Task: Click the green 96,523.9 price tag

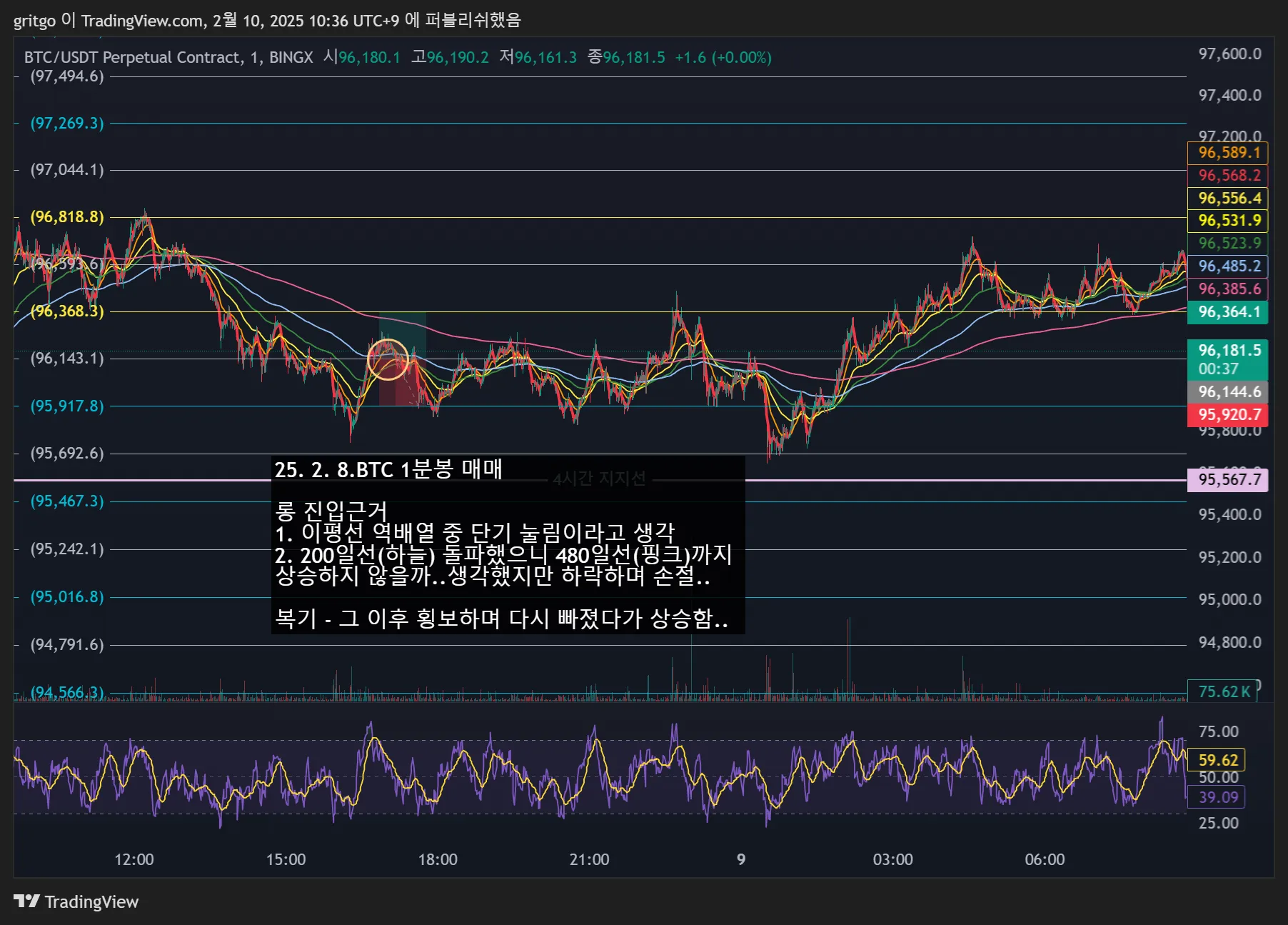Action: pos(1228,244)
